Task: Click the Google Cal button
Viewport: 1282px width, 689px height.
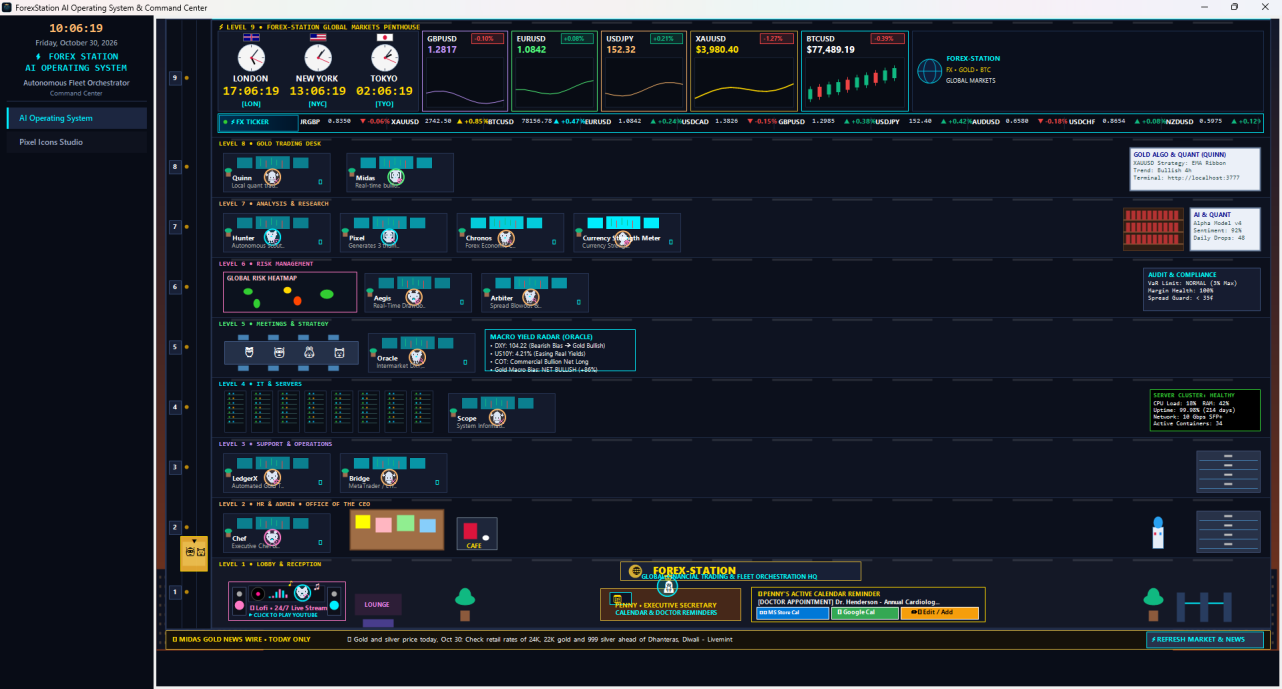Action: pos(865,613)
